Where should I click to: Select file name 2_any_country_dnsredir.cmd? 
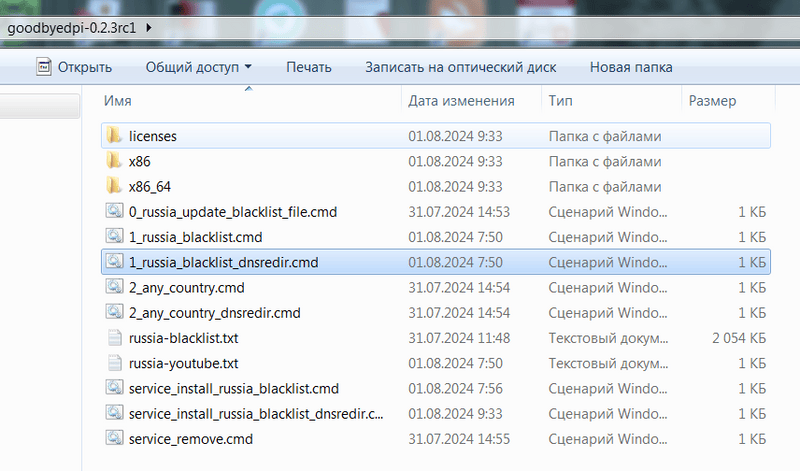[x=214, y=313]
